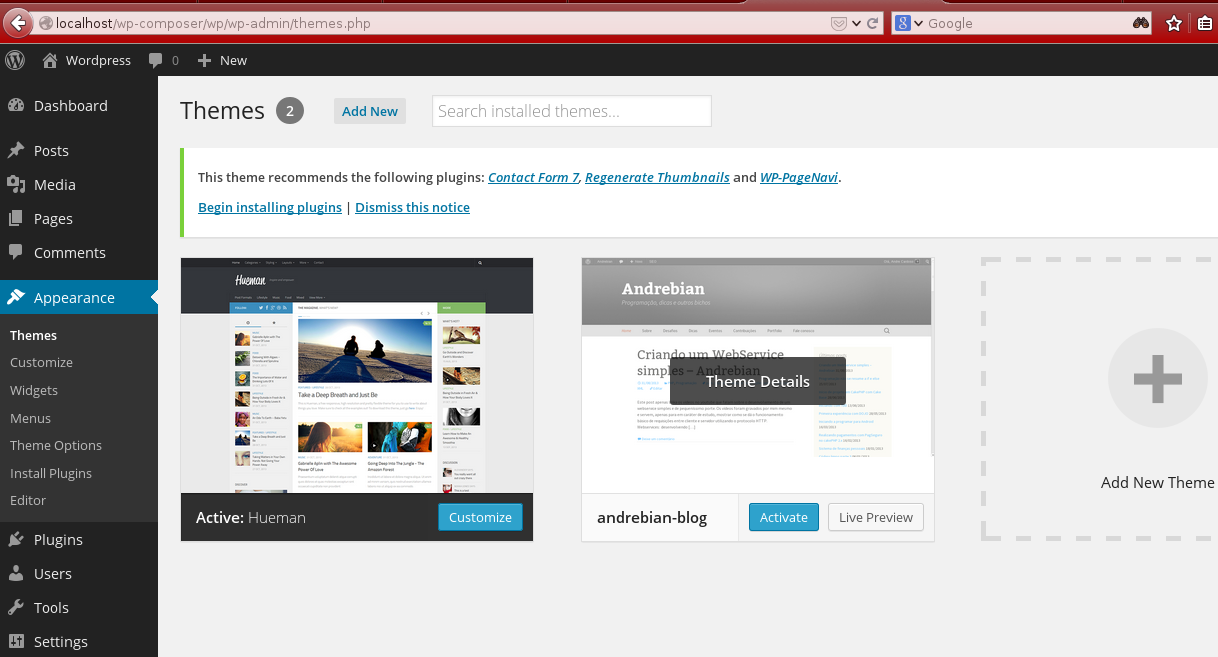Click Live Preview for andrebian-blog

[876, 517]
